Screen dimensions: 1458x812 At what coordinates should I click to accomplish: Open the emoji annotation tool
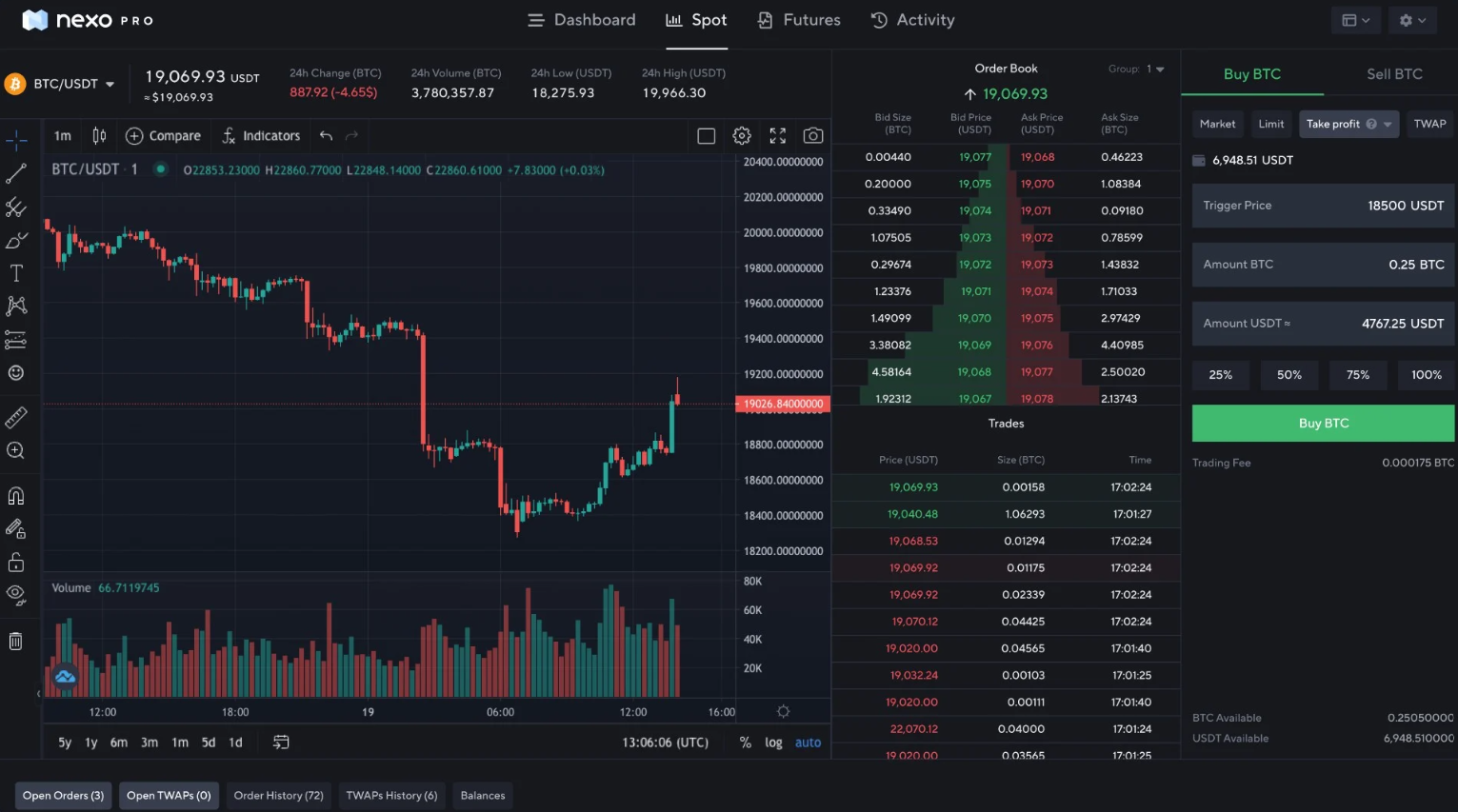[x=17, y=372]
